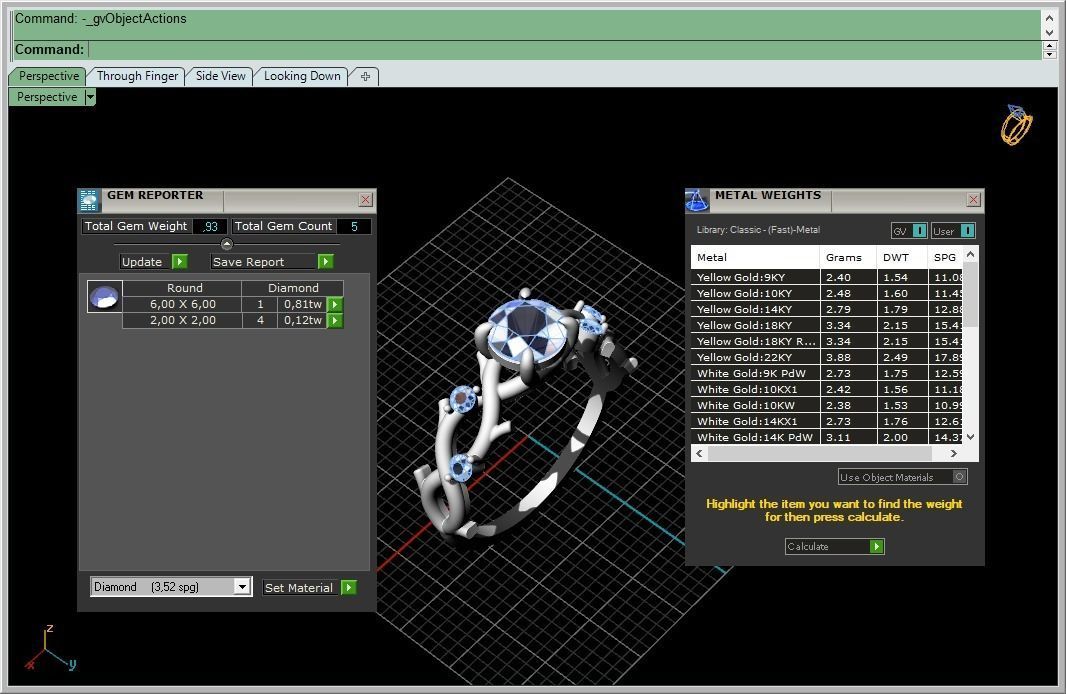Click the 6,00 X 6,00 gem size cell
The image size is (1066, 694).
182,304
